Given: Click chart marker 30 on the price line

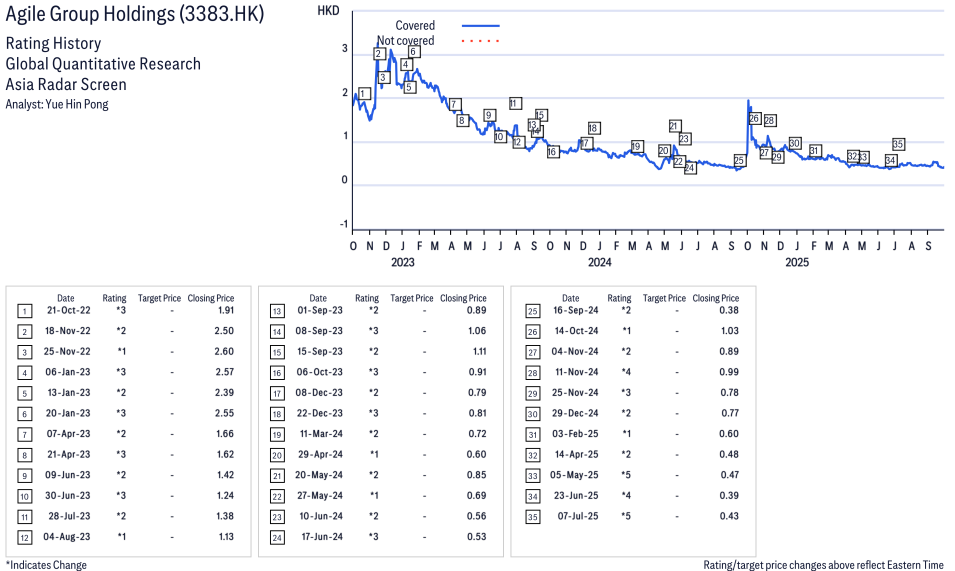Looking at the screenshot, I should [795, 143].
